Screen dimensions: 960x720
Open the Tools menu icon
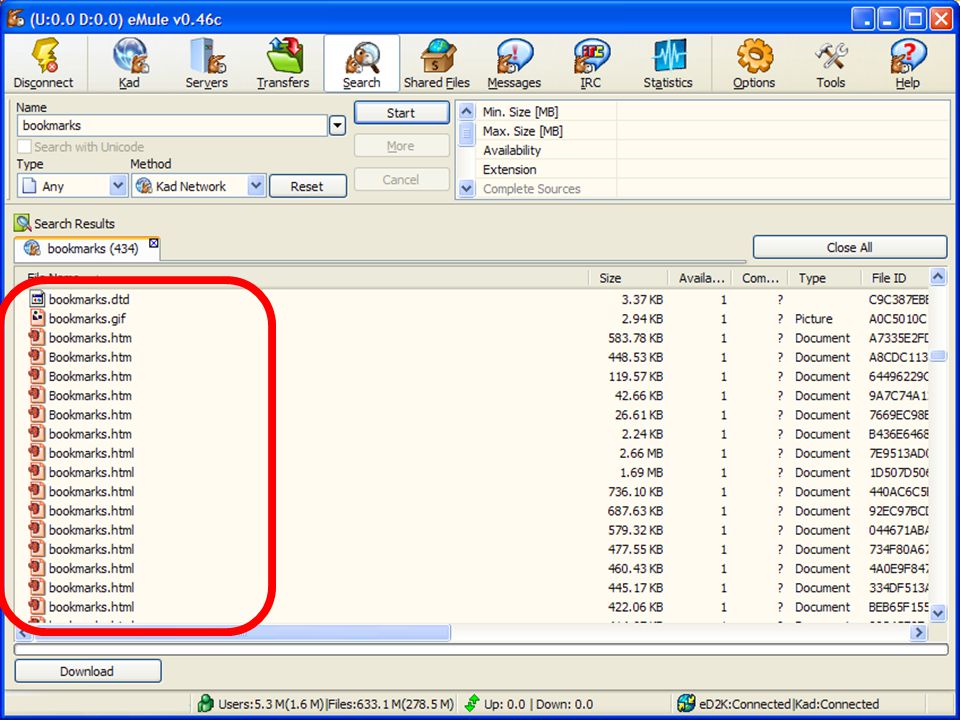click(x=830, y=64)
